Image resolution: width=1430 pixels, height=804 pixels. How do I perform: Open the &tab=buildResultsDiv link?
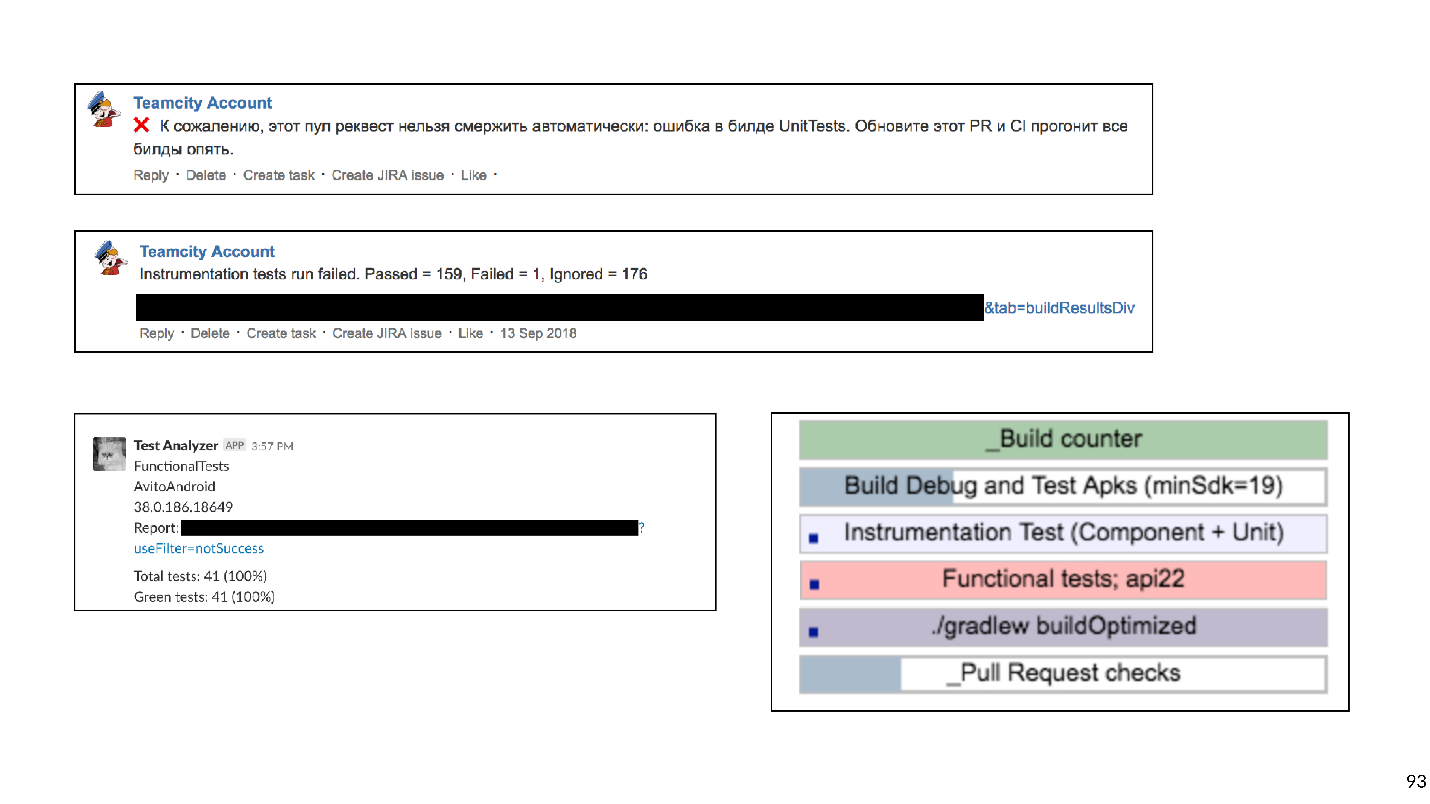pyautogui.click(x=1060, y=308)
